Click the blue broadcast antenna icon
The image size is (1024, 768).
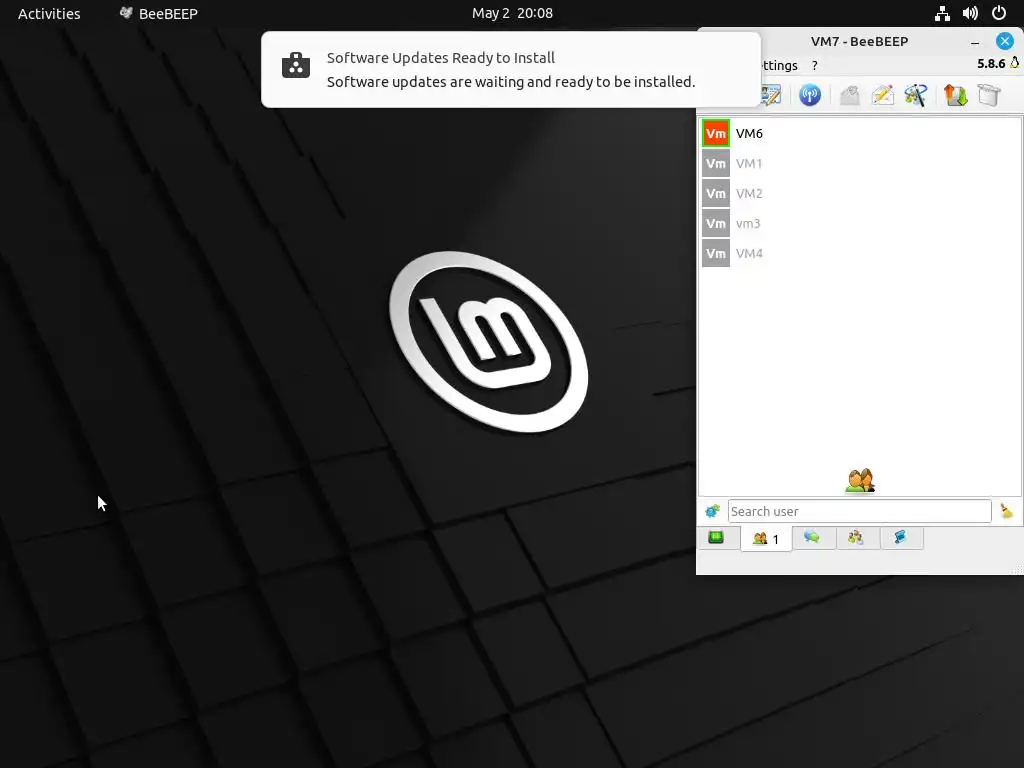coord(810,95)
